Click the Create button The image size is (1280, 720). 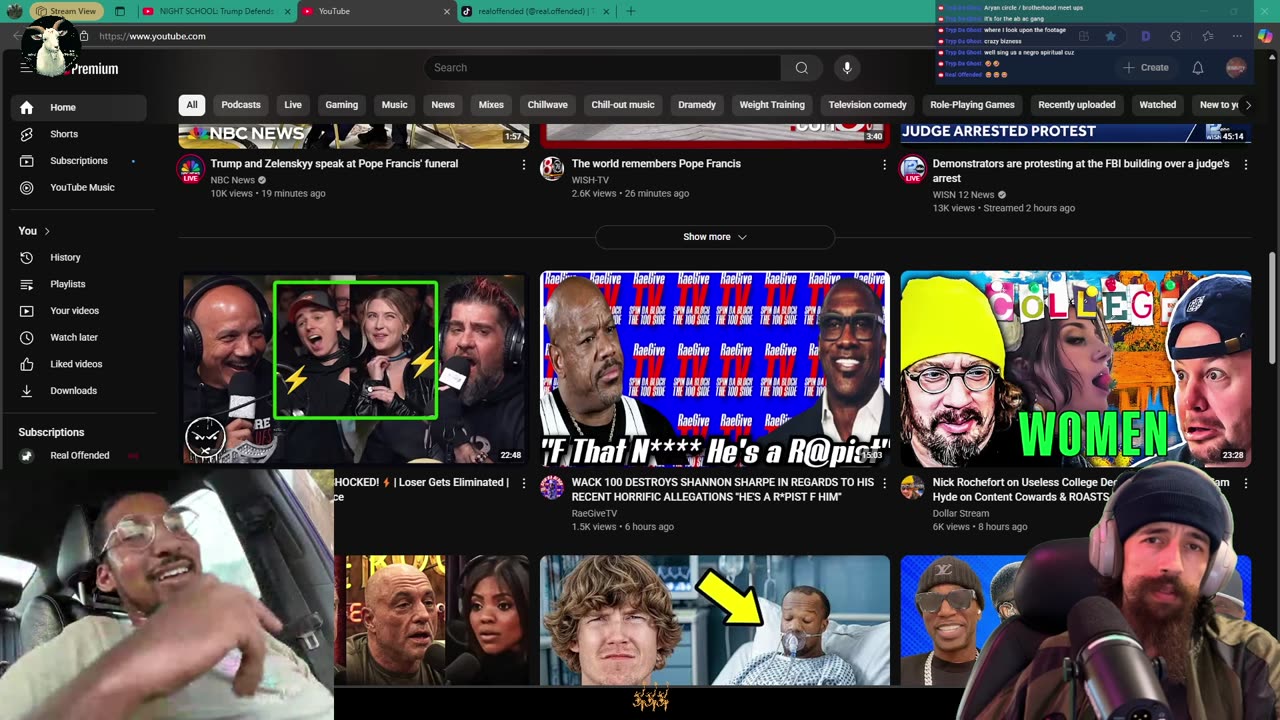[1145, 67]
